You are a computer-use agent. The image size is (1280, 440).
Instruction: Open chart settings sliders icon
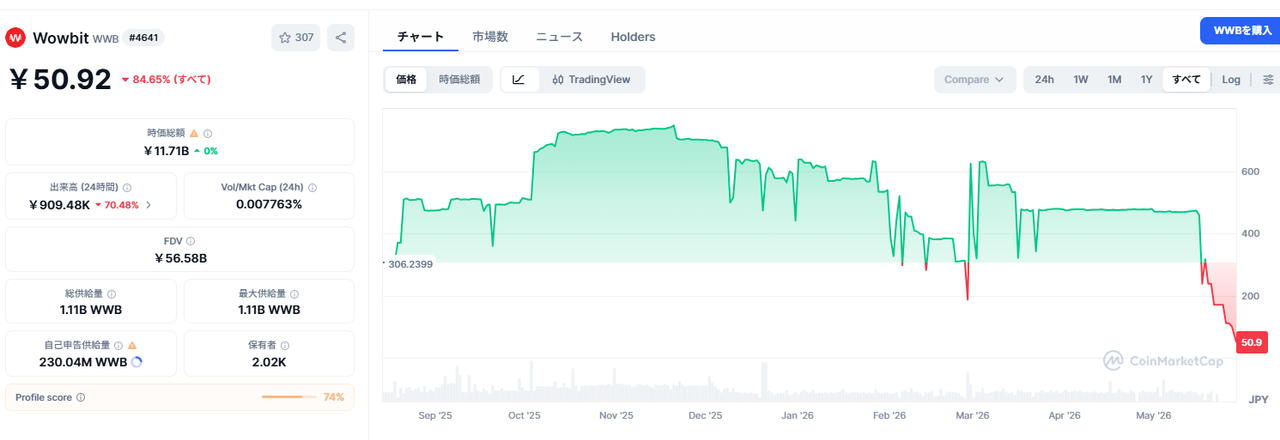[1268, 80]
